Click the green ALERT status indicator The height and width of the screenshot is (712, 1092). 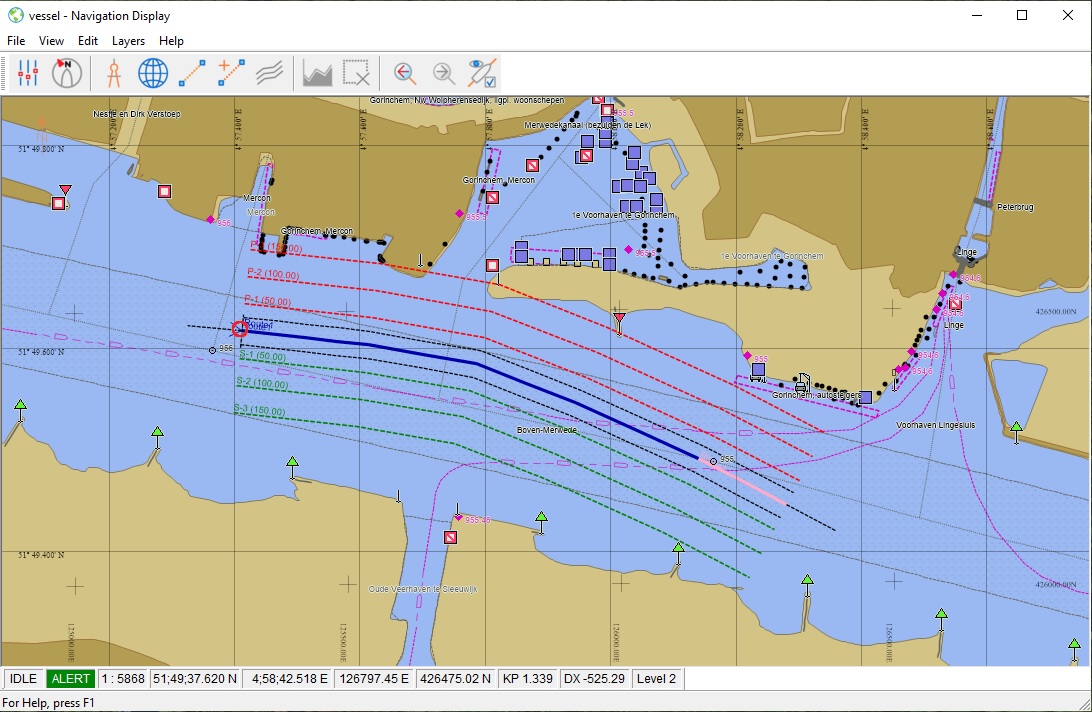70,679
